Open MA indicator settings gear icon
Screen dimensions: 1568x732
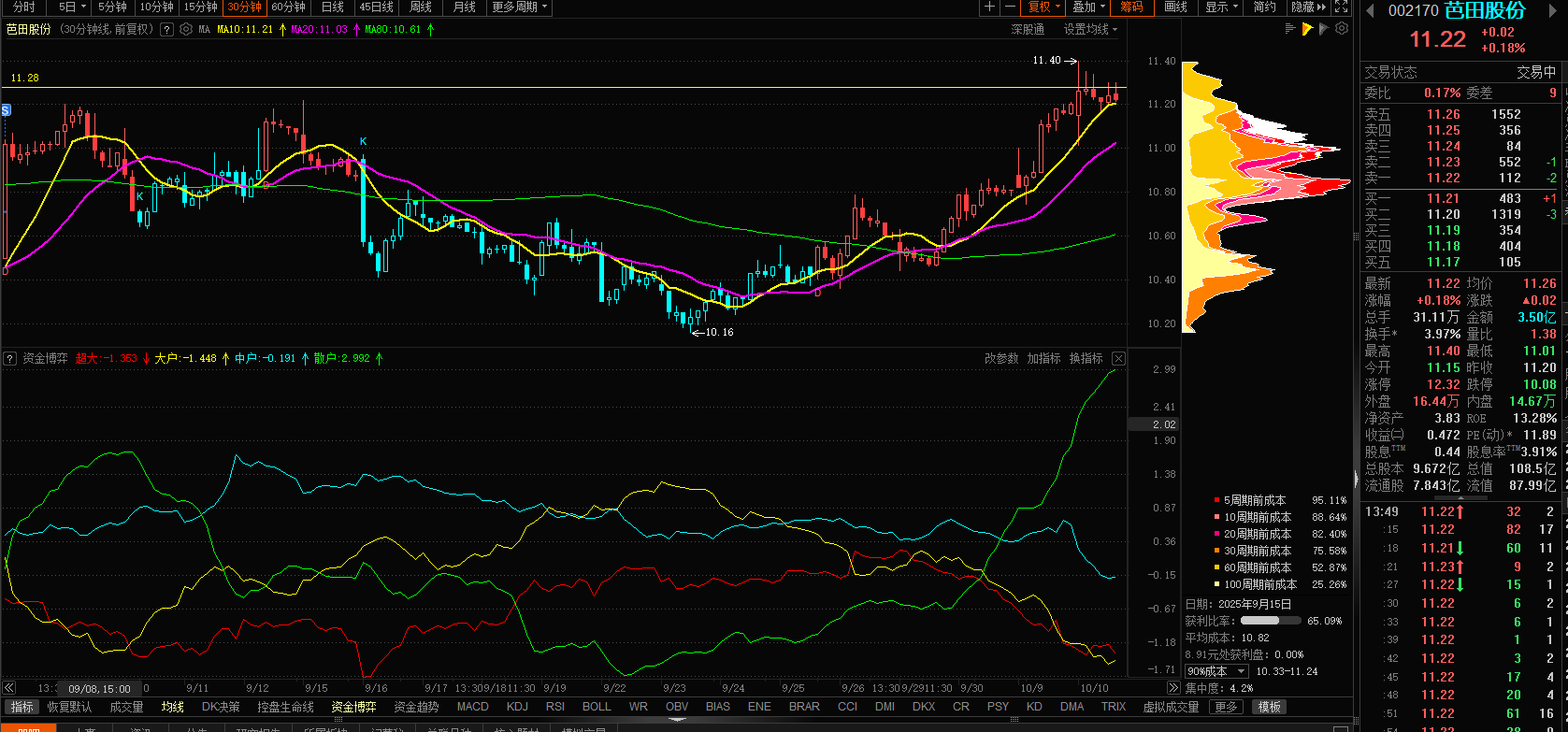pyautogui.click(x=184, y=29)
